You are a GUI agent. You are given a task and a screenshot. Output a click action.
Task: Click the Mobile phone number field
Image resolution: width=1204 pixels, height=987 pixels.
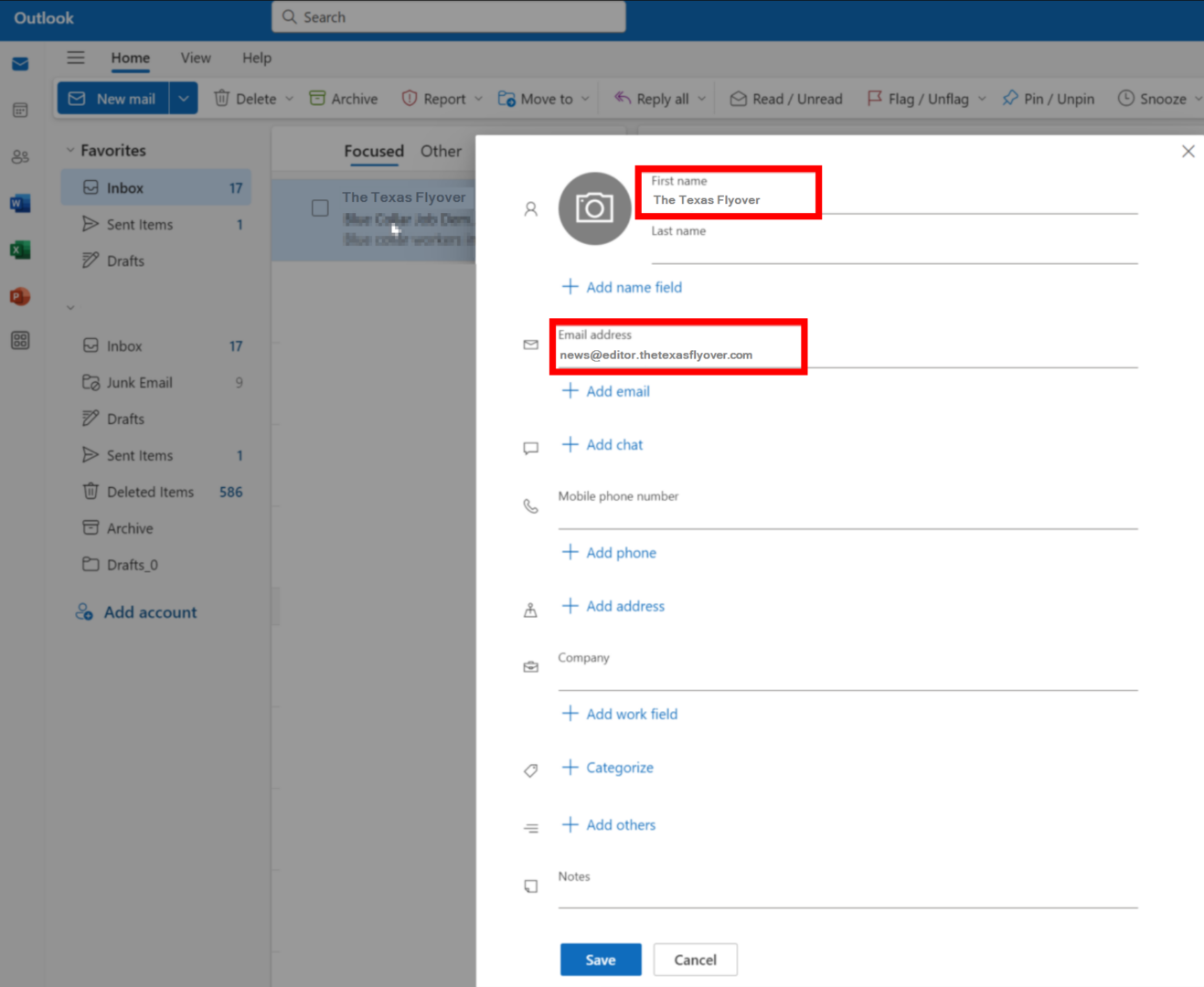coord(847,509)
